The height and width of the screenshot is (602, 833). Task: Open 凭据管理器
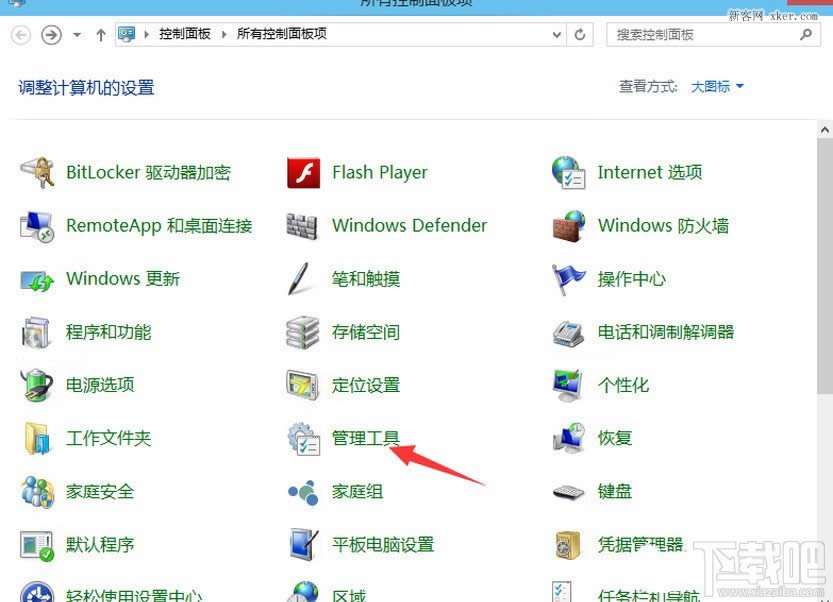[x=642, y=544]
